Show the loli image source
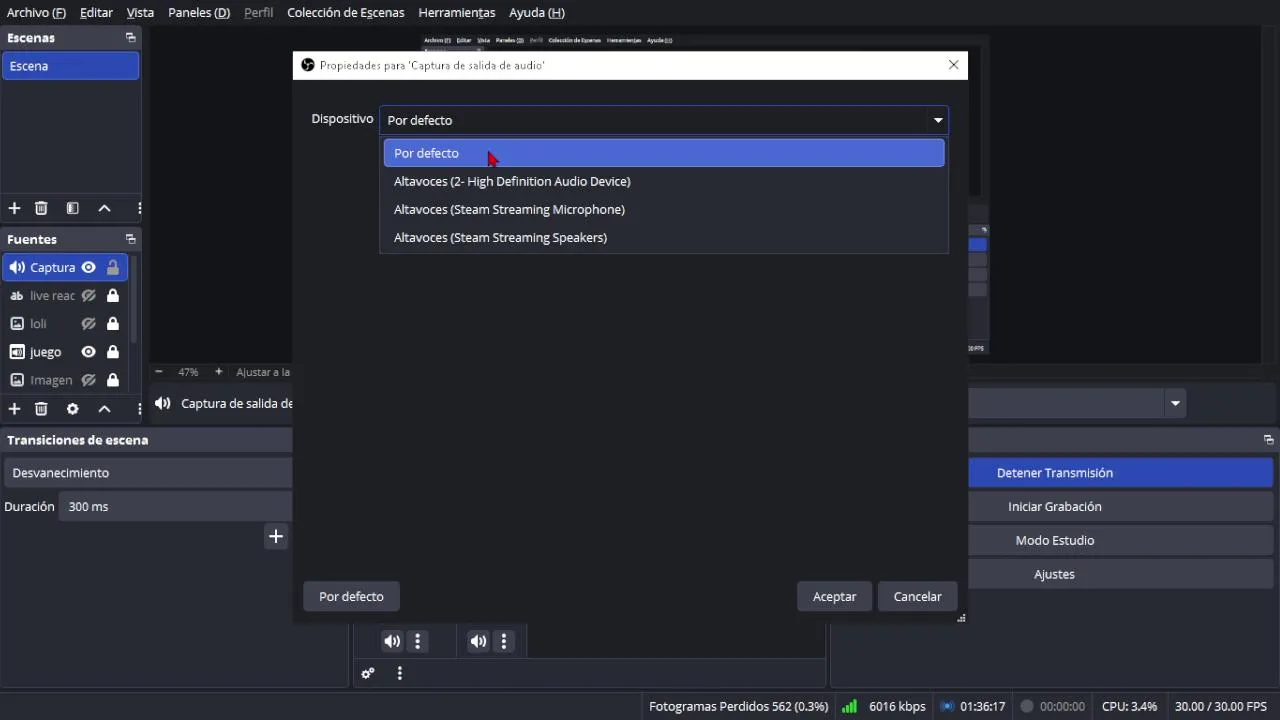Viewport: 1280px width, 720px height. point(88,323)
